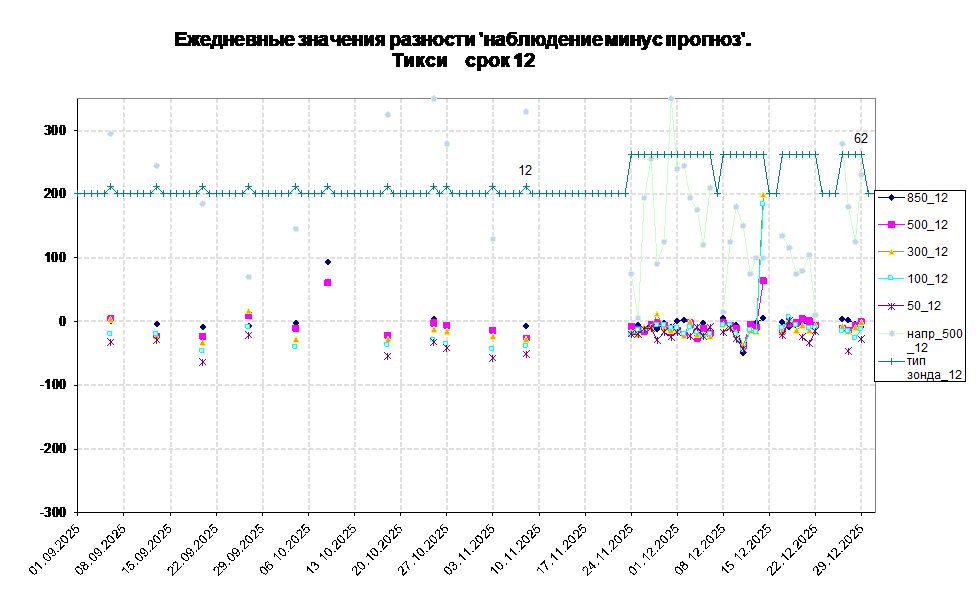Click the напр_500_12 legend text
The width and height of the screenshot is (976, 599).
point(934,340)
